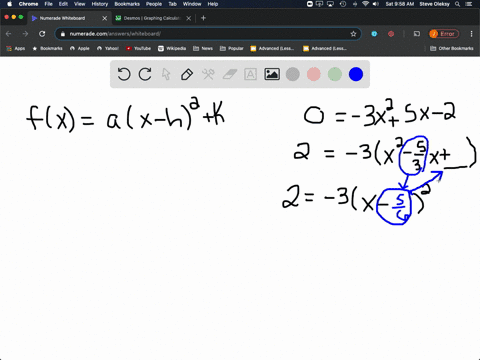Open the Window menu
This screenshot has width=480, height=360.
coord(192,4)
